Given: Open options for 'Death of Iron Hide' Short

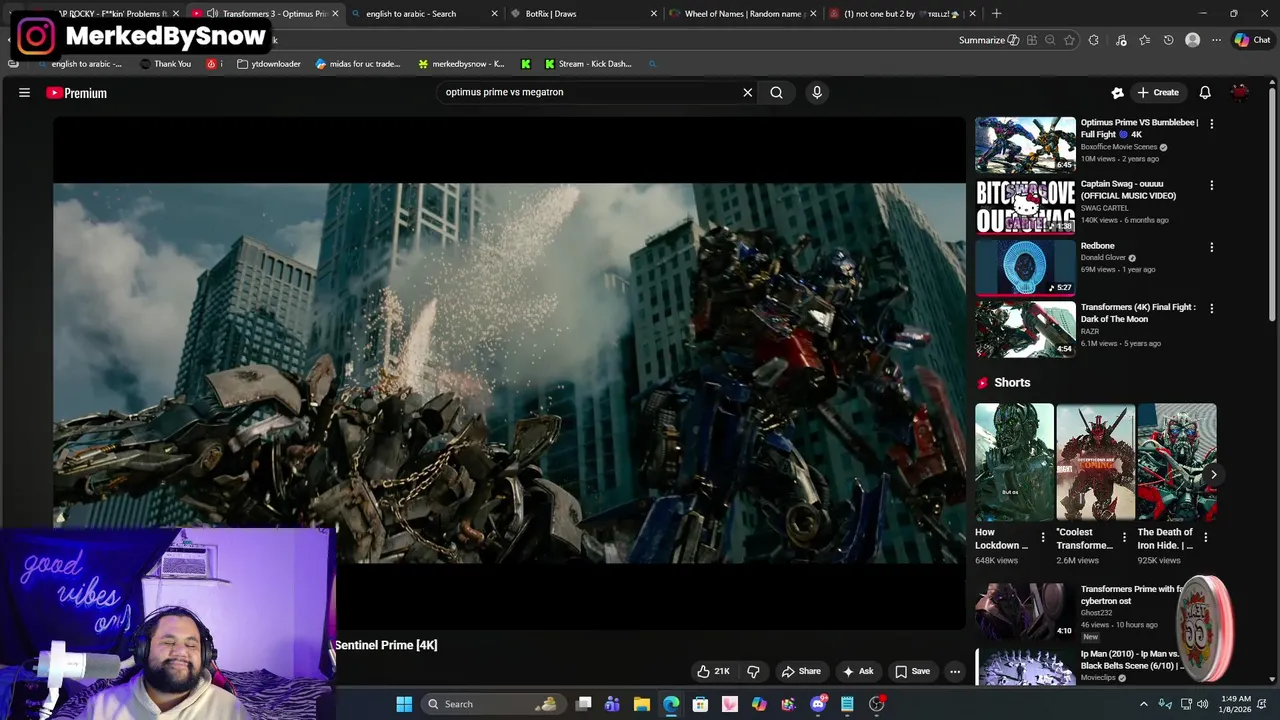Looking at the screenshot, I should pyautogui.click(x=1205, y=538).
